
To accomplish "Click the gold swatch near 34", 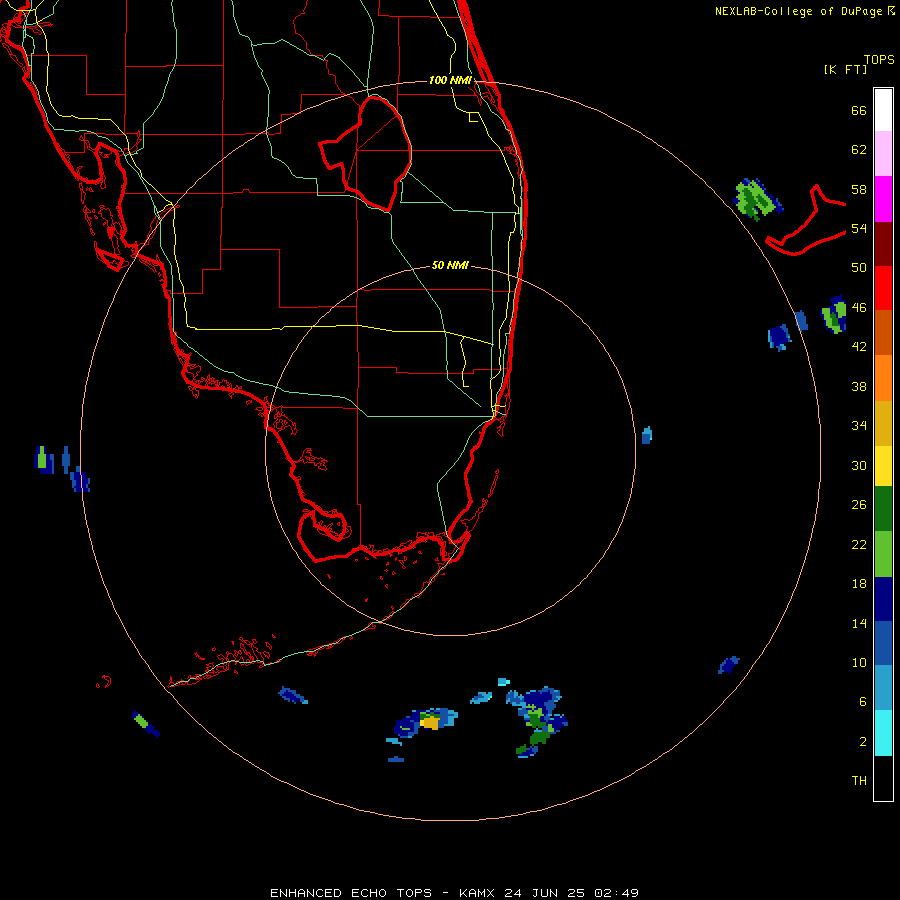I will click(x=883, y=423).
